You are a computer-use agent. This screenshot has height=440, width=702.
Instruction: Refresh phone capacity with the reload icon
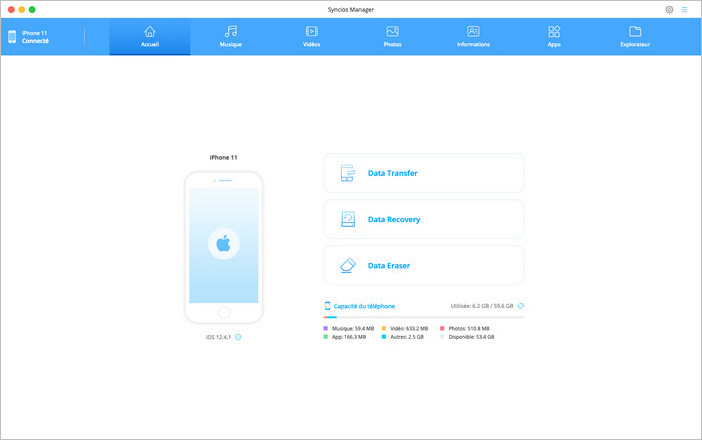click(x=521, y=306)
